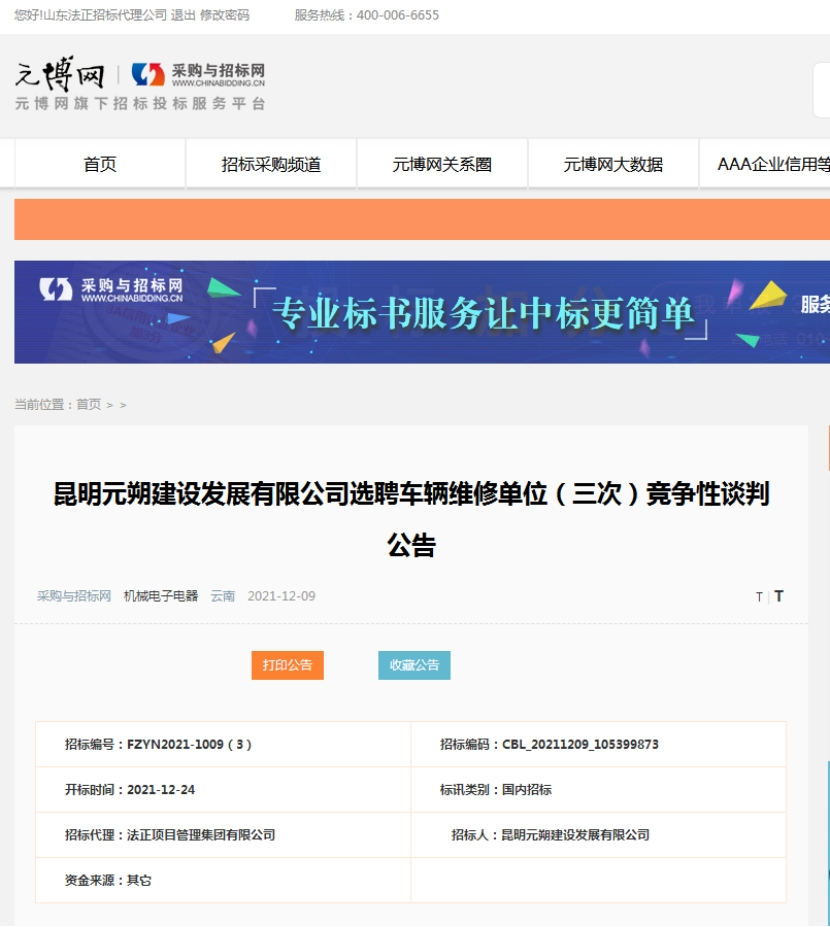The image size is (830, 927).
Task: Click the 元博网 calligraphy logo
Action: click(59, 75)
